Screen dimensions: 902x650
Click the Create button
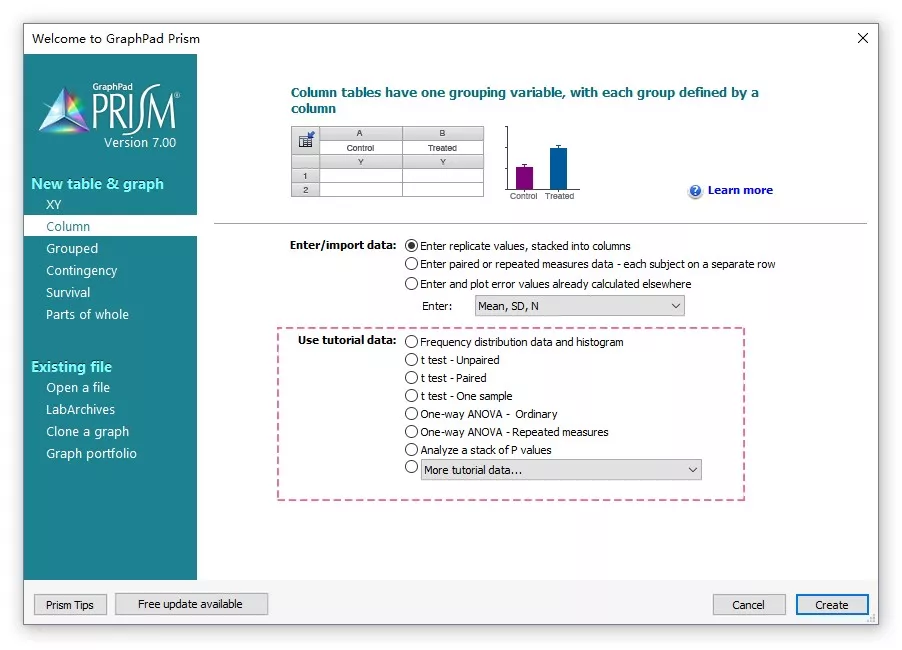pos(832,605)
